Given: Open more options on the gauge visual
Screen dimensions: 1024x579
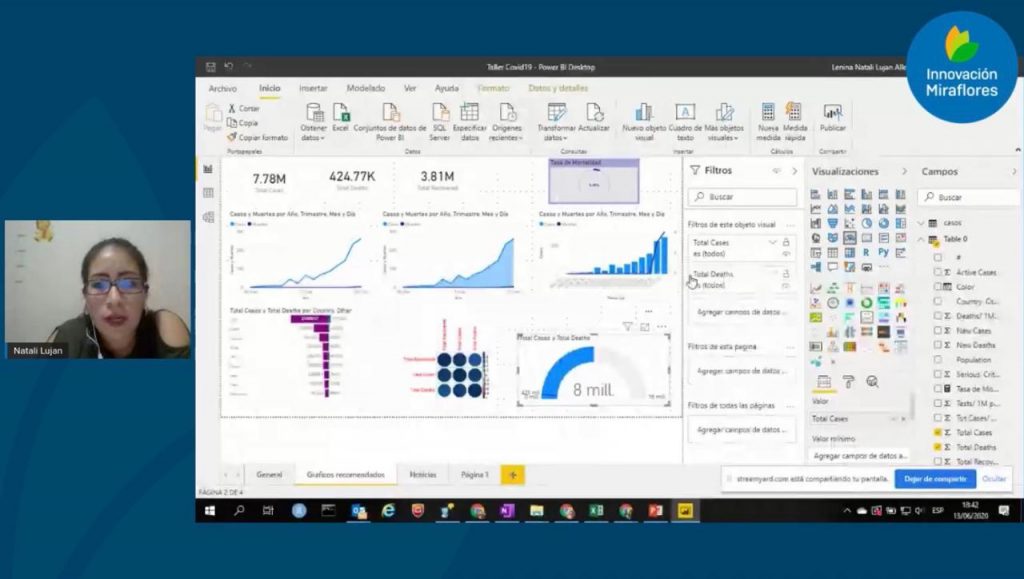Looking at the screenshot, I should pyautogui.click(x=662, y=326).
